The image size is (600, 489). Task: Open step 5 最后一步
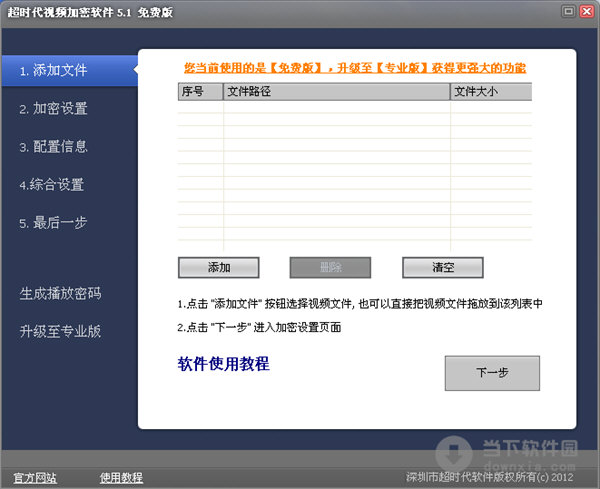coord(53,223)
